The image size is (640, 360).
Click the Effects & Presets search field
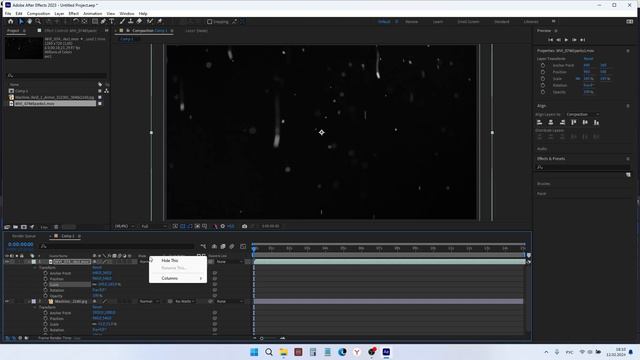(x=582, y=167)
